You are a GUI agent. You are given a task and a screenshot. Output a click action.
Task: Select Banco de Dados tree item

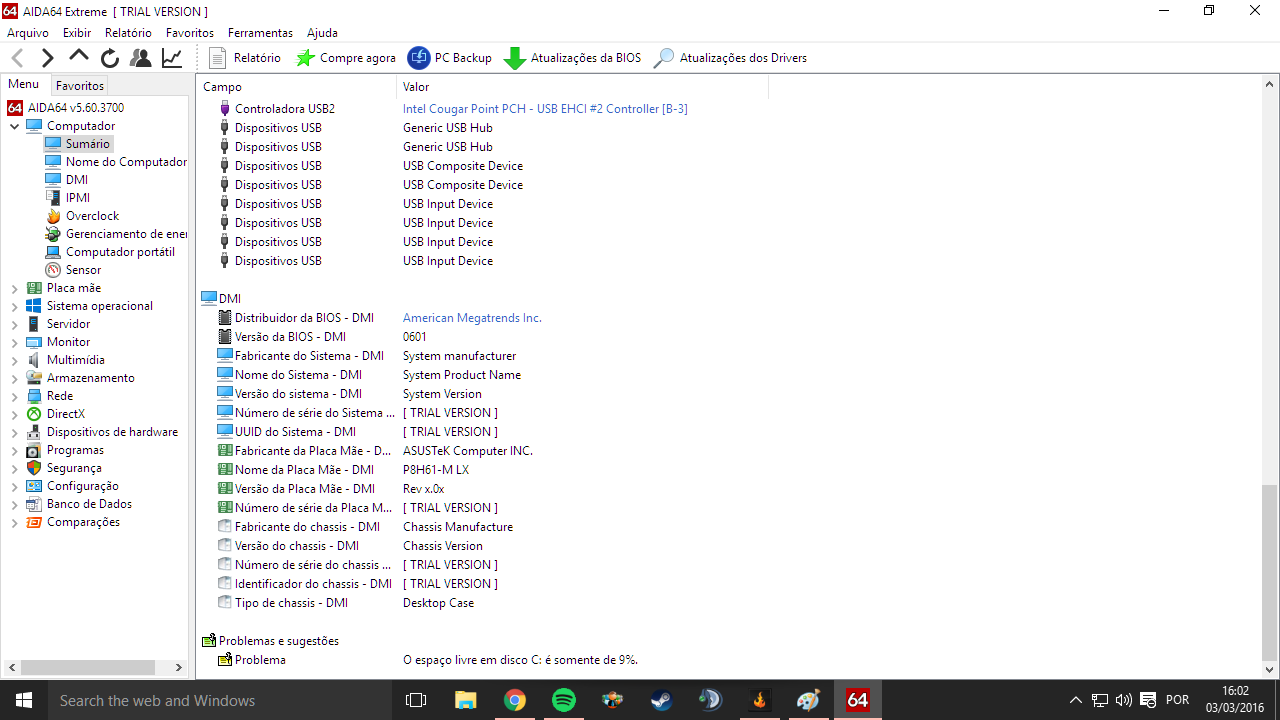click(x=79, y=504)
